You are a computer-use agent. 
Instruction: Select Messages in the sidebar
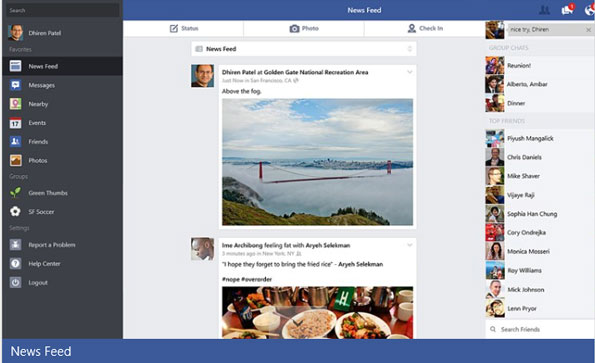click(x=62, y=85)
